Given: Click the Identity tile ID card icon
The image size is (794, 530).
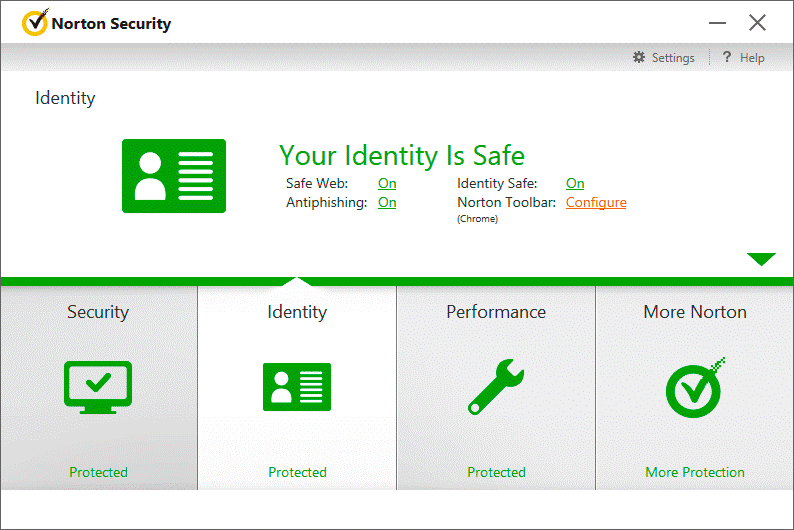Looking at the screenshot, I should (297, 387).
